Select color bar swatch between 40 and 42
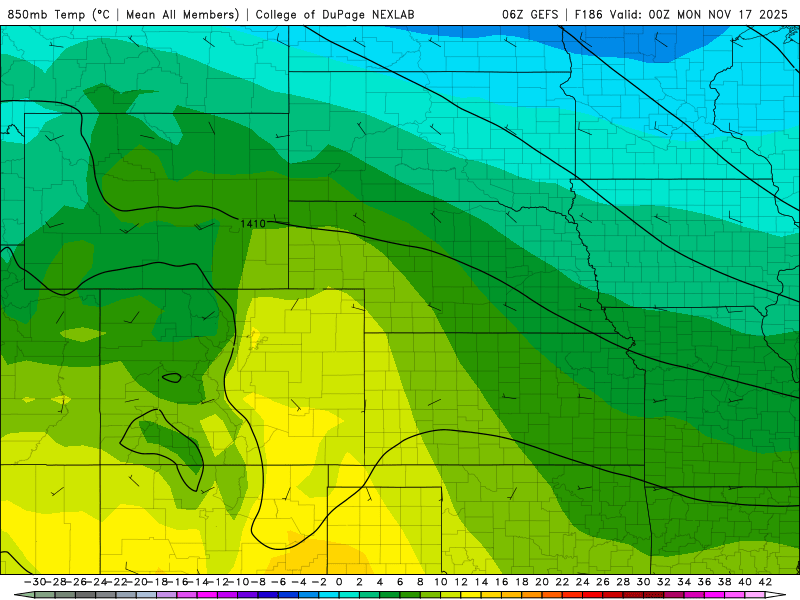800x600 pixels. click(755, 595)
